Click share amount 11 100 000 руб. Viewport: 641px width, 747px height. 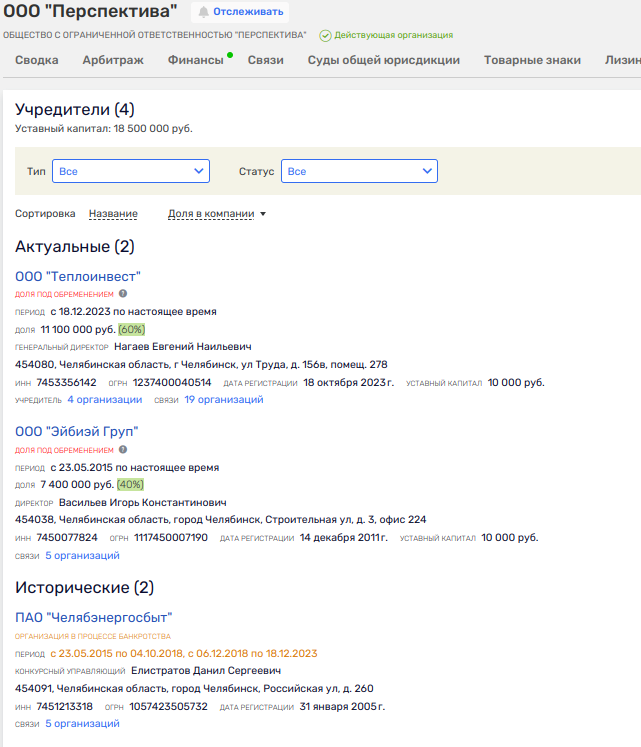[x=78, y=329]
